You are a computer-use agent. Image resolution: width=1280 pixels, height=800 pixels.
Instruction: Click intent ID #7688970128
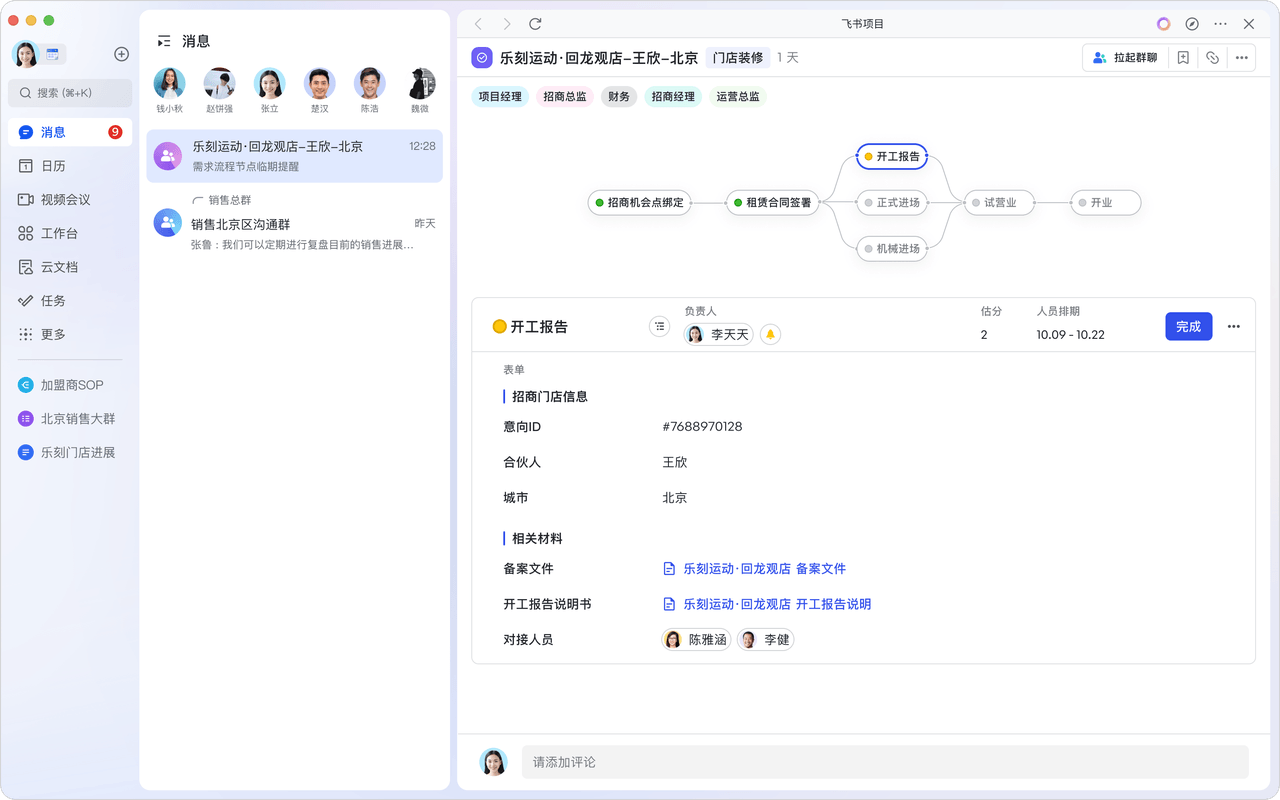point(702,427)
